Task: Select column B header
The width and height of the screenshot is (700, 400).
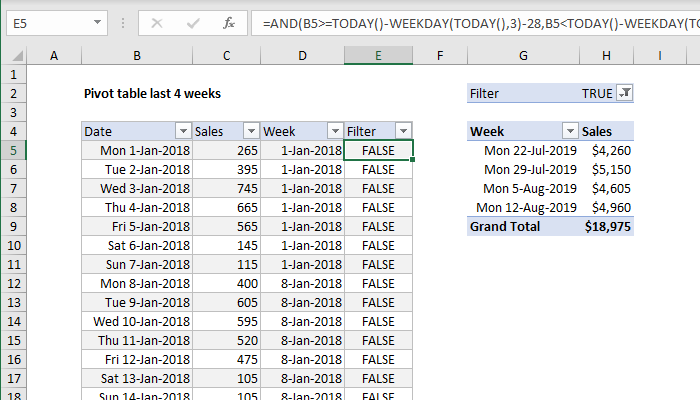Action: click(136, 57)
